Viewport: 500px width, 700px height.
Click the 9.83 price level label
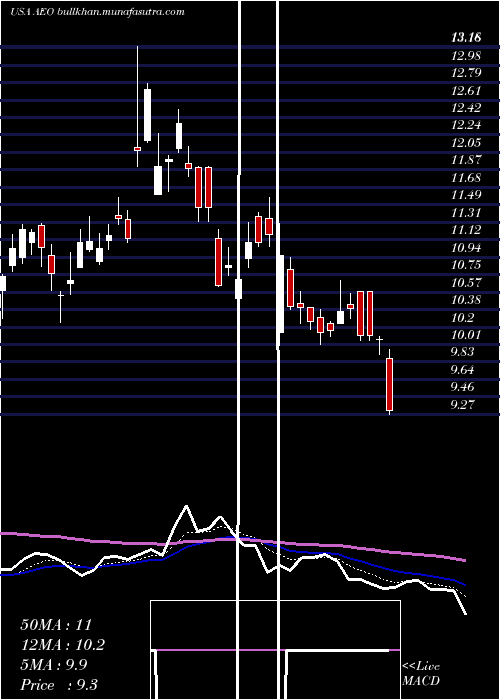click(x=462, y=352)
